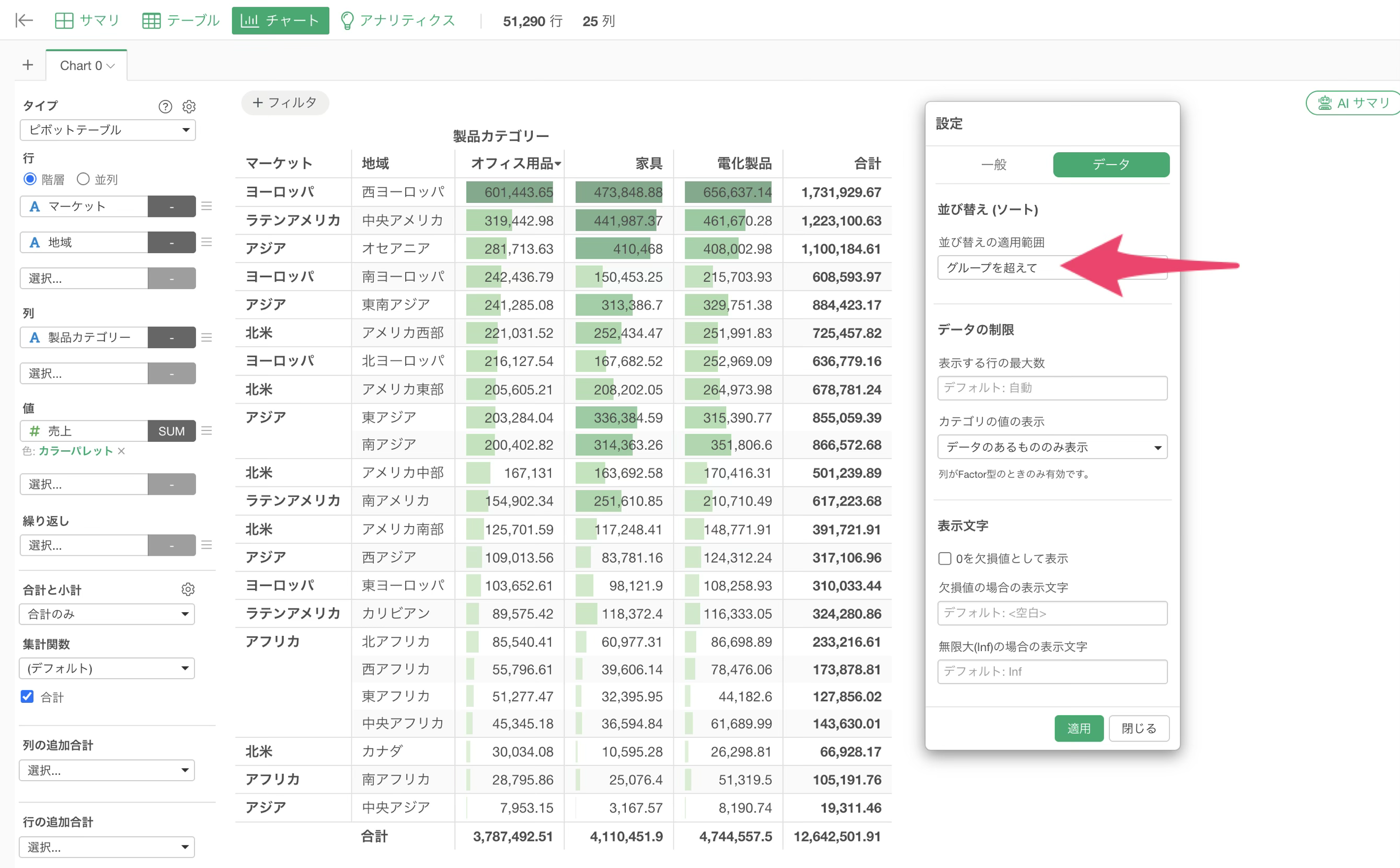Image resolution: width=1400 pixels, height=868 pixels.
Task: Open chart type help question icon
Action: point(165,106)
